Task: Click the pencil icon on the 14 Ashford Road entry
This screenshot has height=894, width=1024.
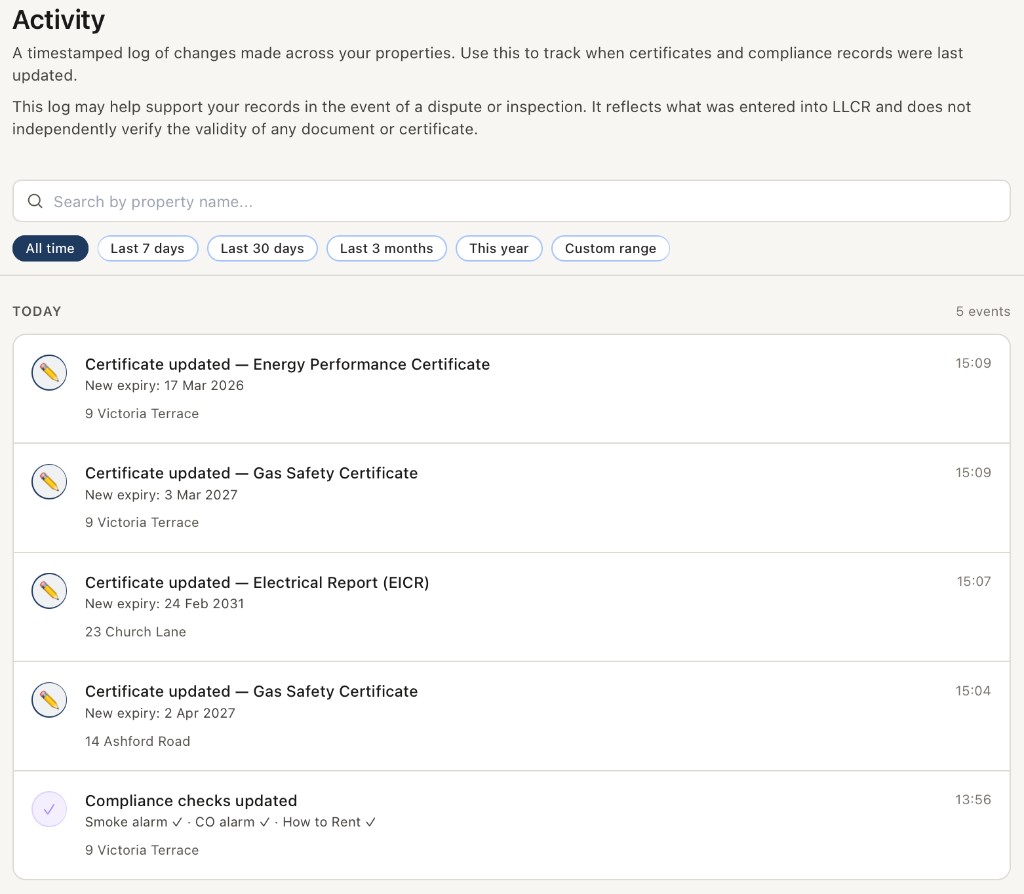Action: coord(48,699)
